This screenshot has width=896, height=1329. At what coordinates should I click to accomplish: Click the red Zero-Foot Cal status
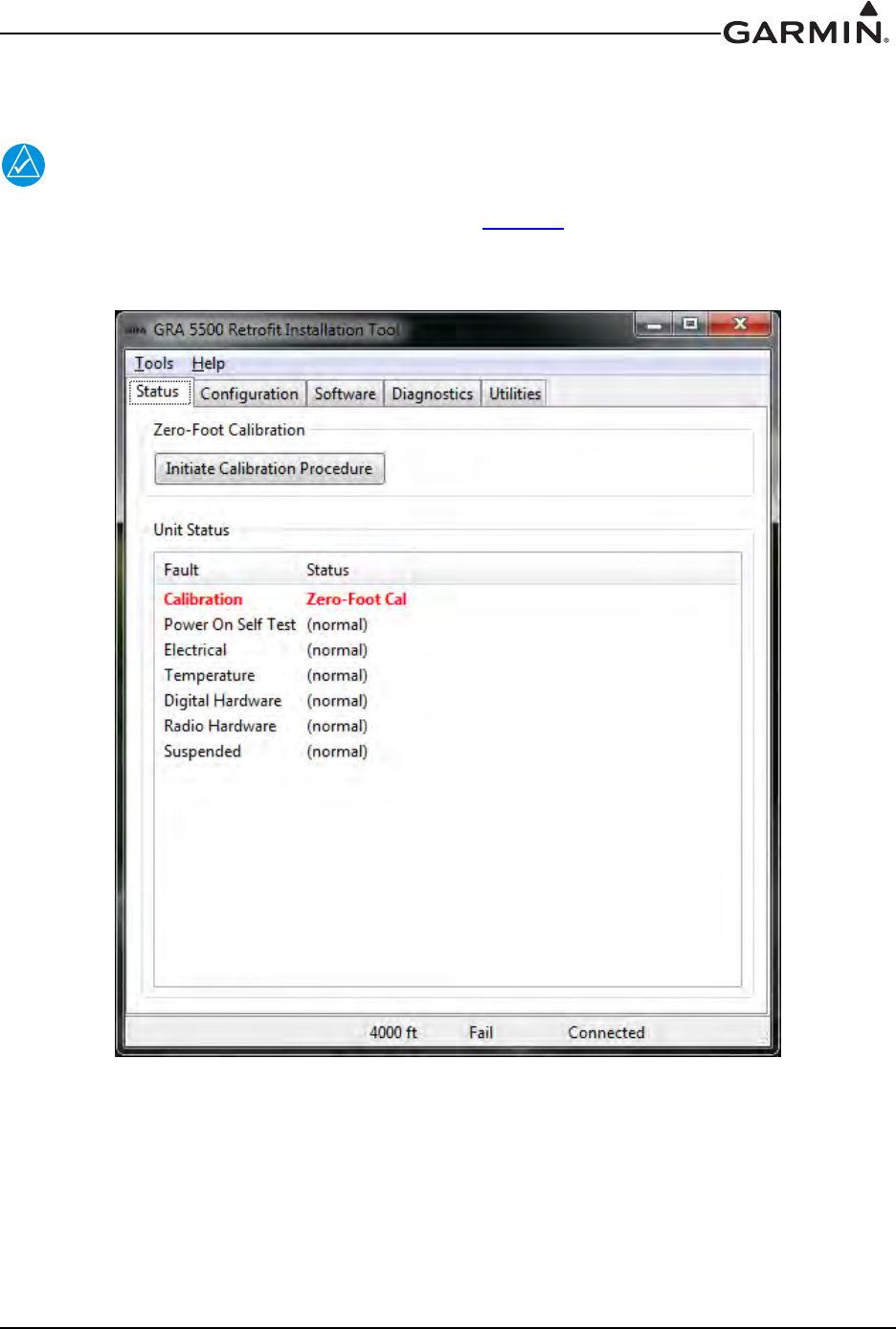(x=356, y=599)
